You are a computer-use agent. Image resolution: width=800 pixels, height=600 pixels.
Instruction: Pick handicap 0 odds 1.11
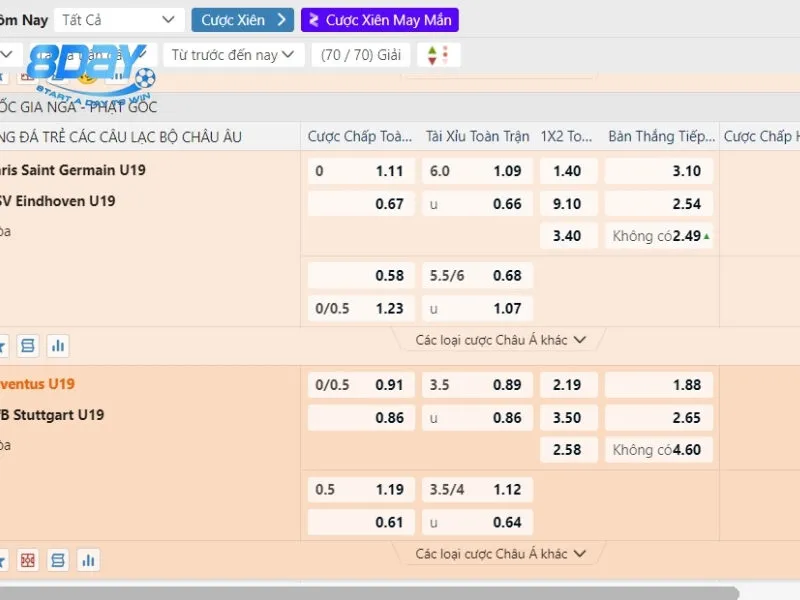click(x=361, y=171)
